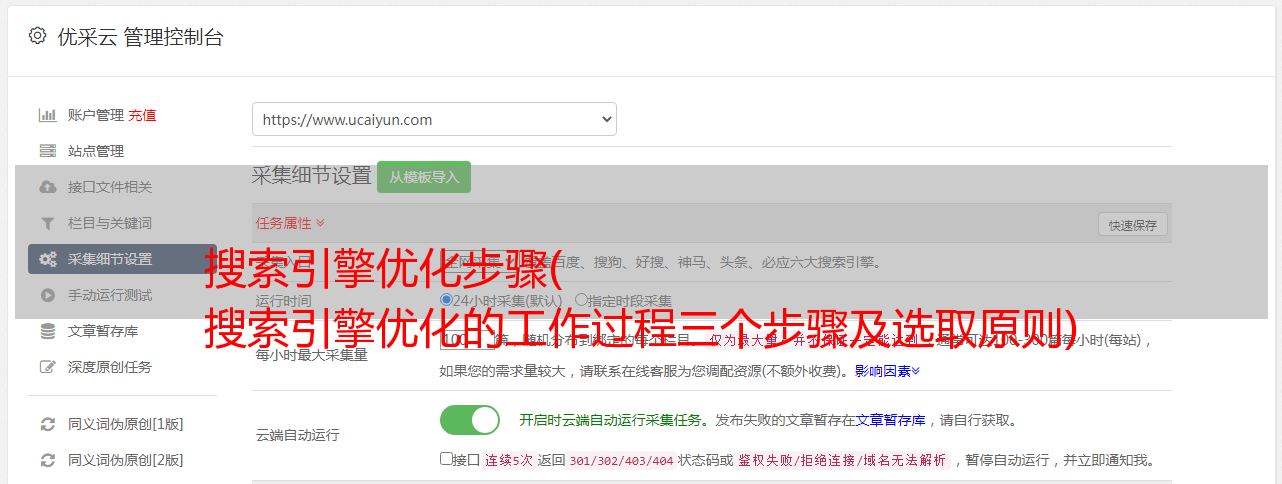Screen dimensions: 1282x484
Task: Open the site URL dropdown https://www.ucaiyun.com
Action: click(434, 119)
